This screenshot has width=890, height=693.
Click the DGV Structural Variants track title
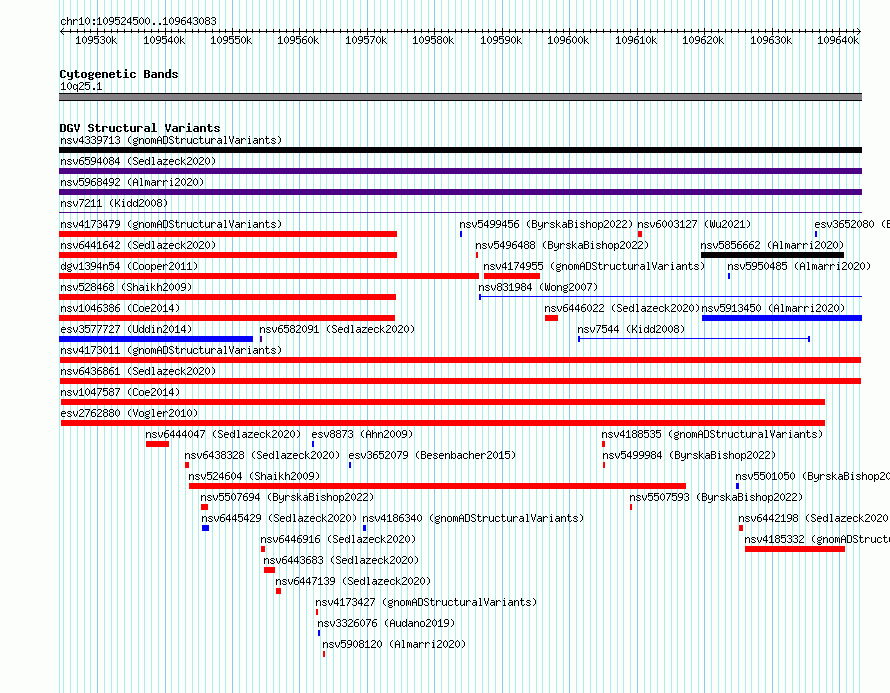click(x=140, y=128)
